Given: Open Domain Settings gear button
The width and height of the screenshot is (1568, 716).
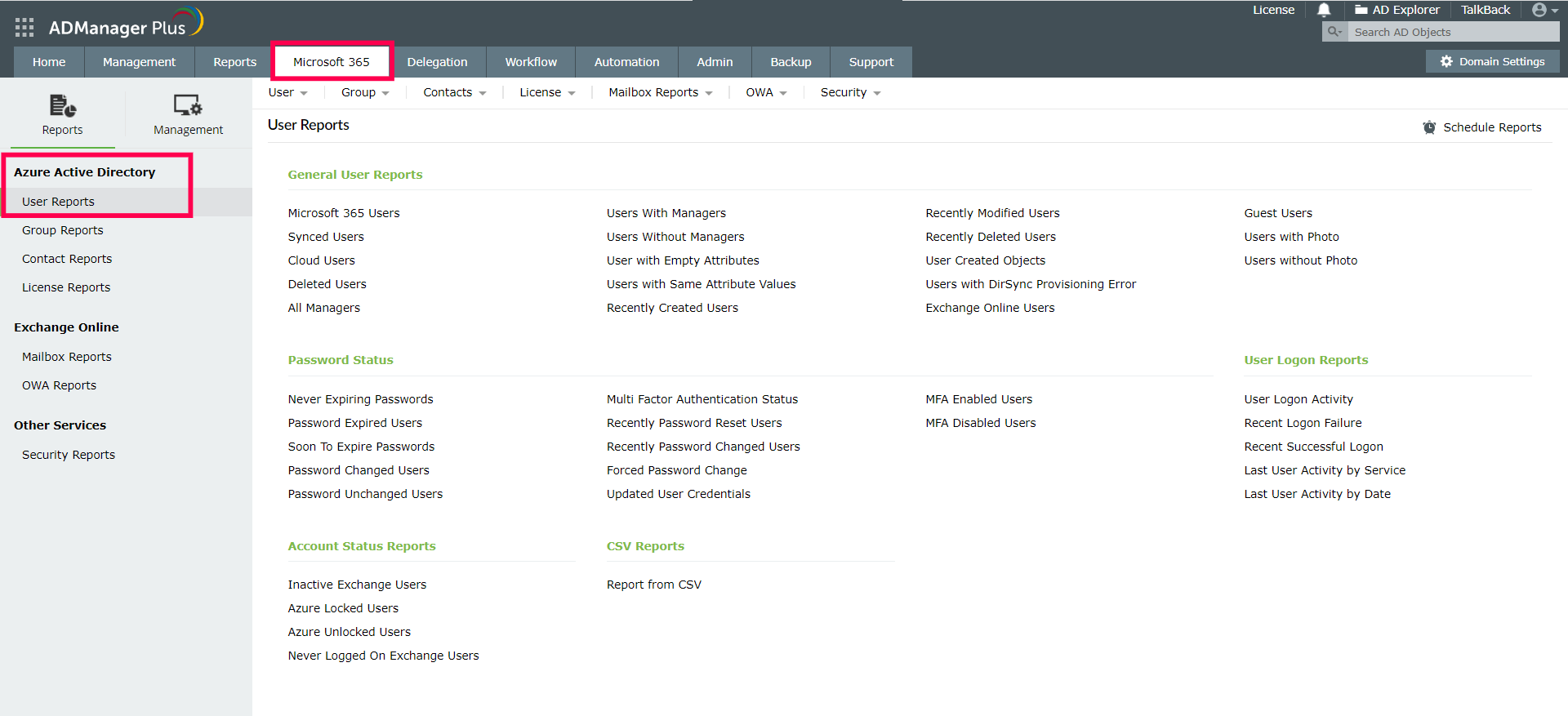Looking at the screenshot, I should coord(1492,61).
